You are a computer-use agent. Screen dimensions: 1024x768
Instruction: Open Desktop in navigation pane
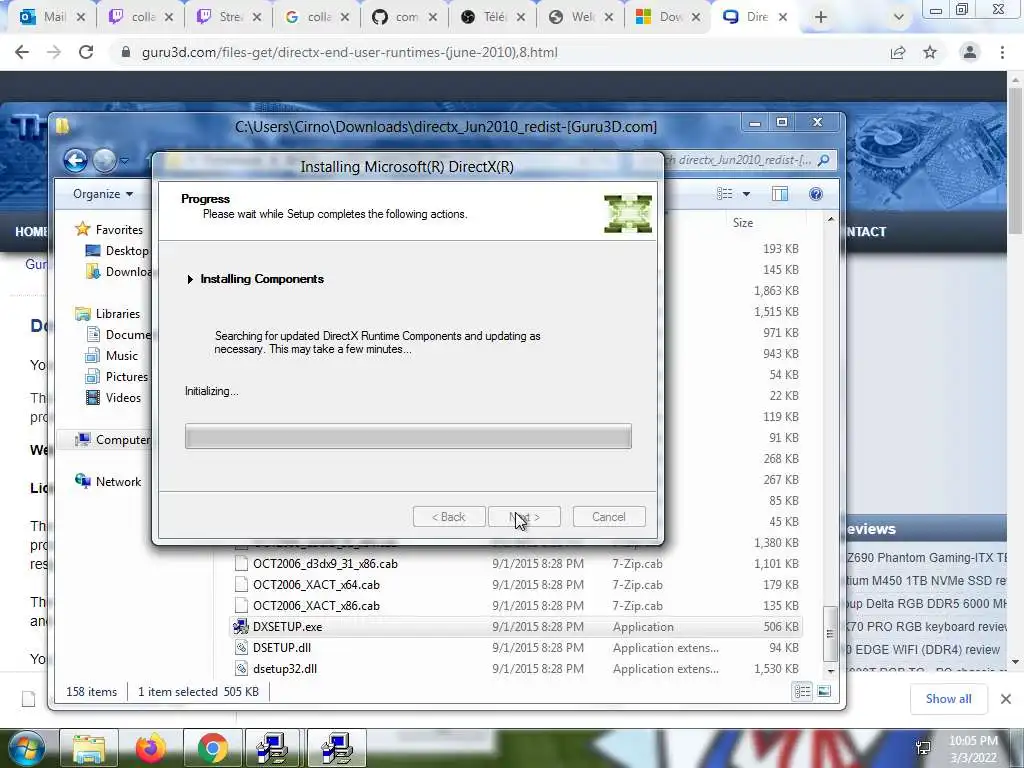pos(118,251)
